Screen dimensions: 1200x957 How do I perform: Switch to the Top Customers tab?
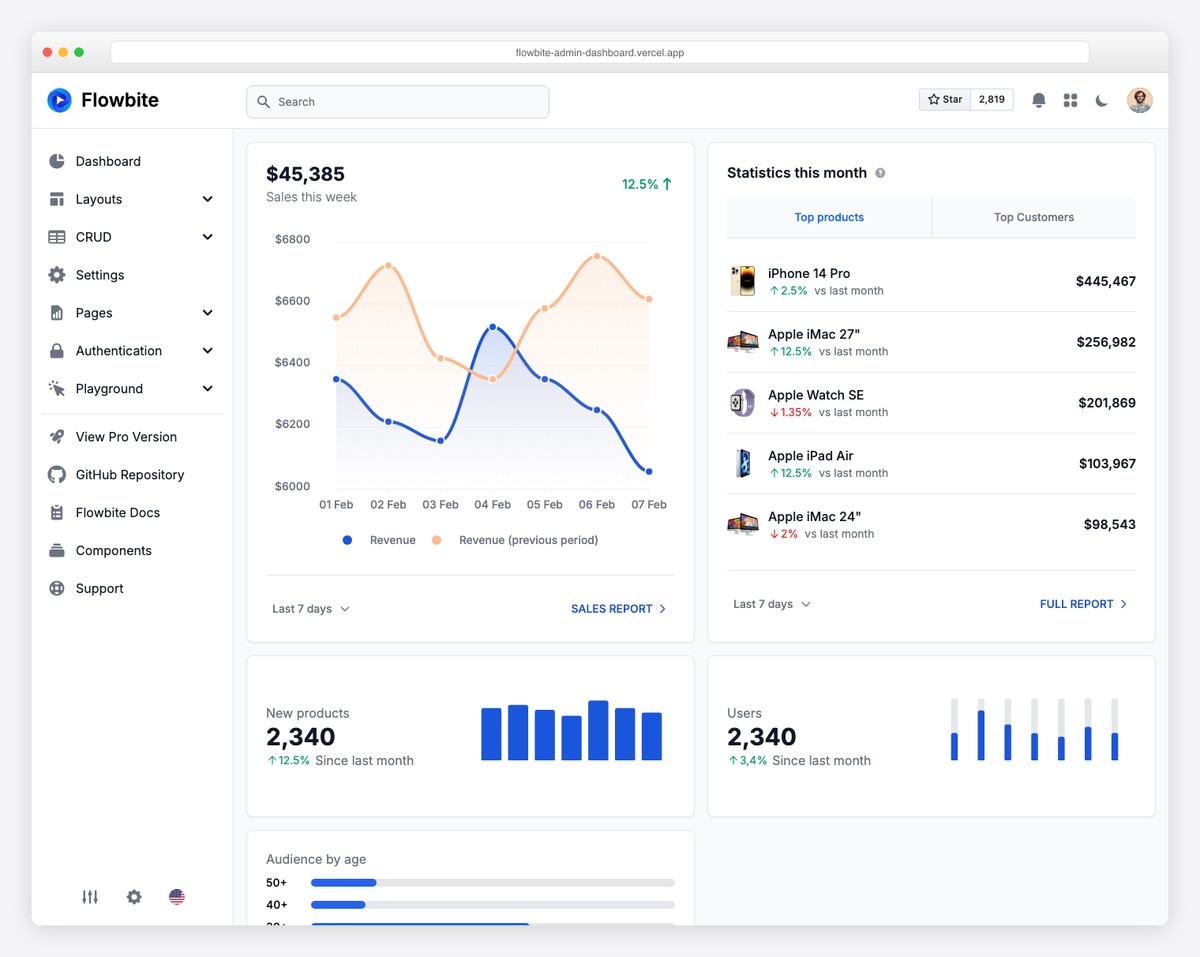[1033, 217]
